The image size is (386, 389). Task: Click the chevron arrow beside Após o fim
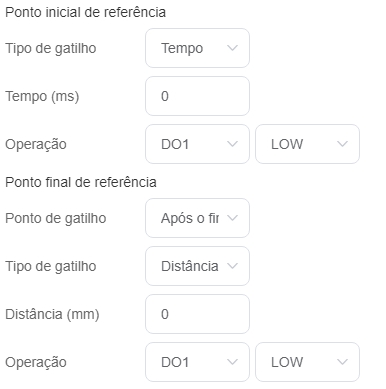(x=232, y=218)
